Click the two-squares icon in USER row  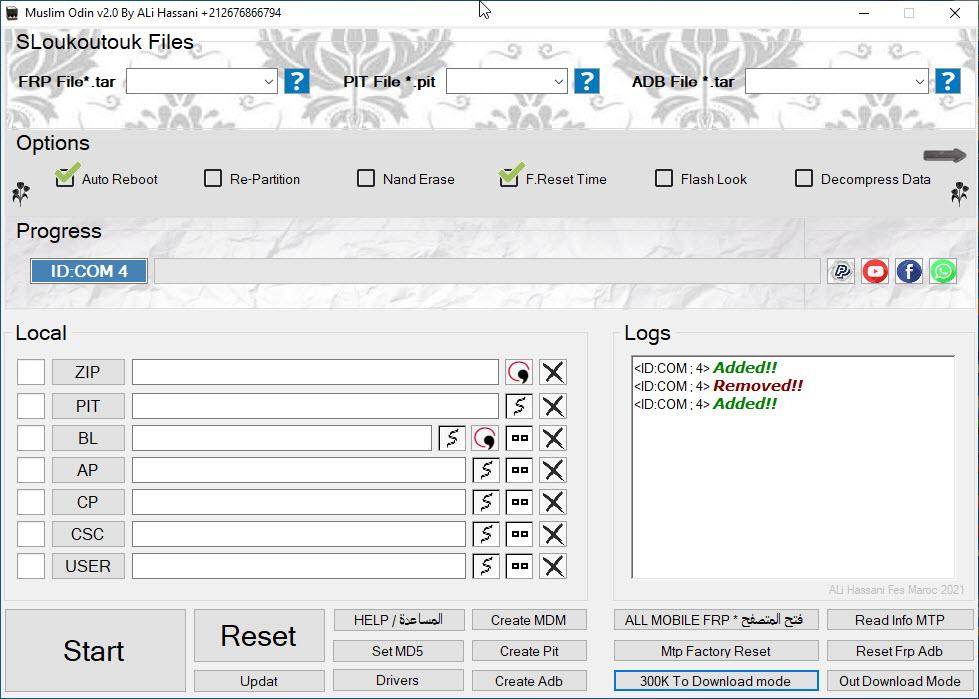point(519,566)
